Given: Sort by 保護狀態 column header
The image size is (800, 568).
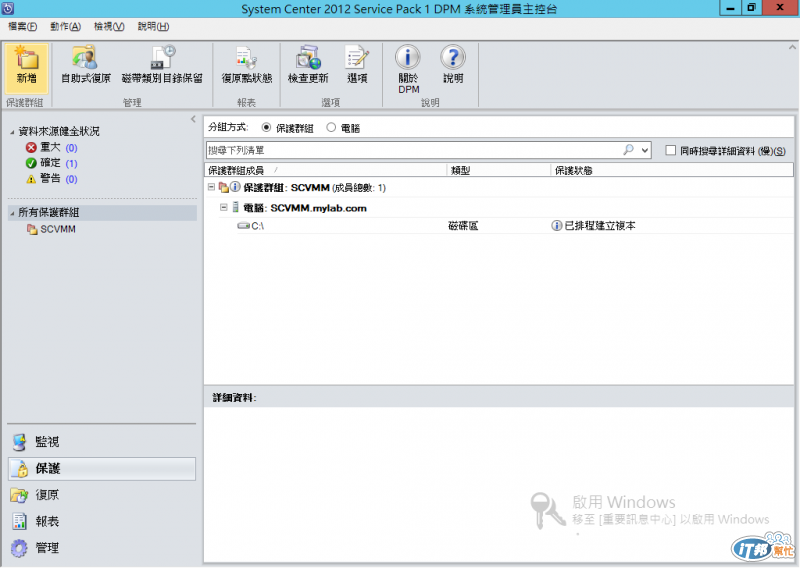Looking at the screenshot, I should pos(672,170).
